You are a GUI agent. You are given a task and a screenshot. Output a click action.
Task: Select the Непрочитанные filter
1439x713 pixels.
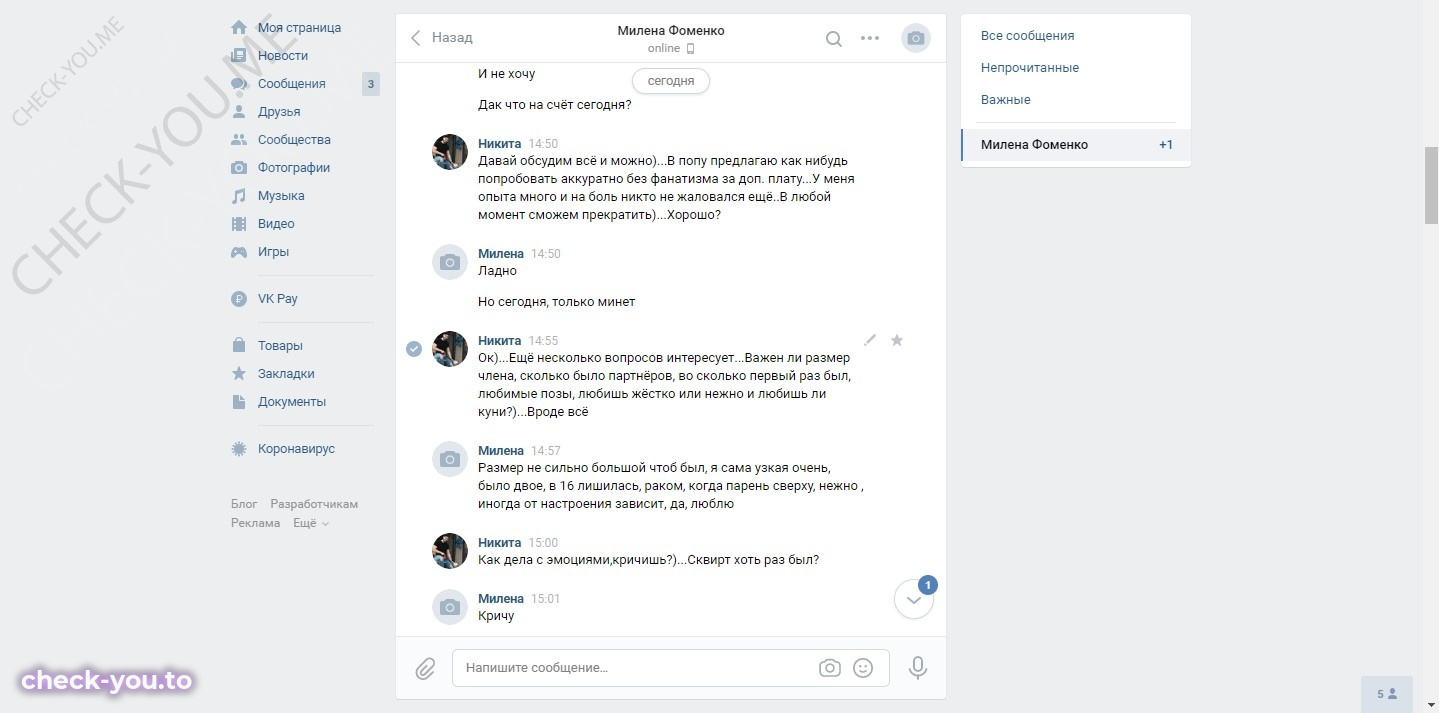tap(1030, 68)
